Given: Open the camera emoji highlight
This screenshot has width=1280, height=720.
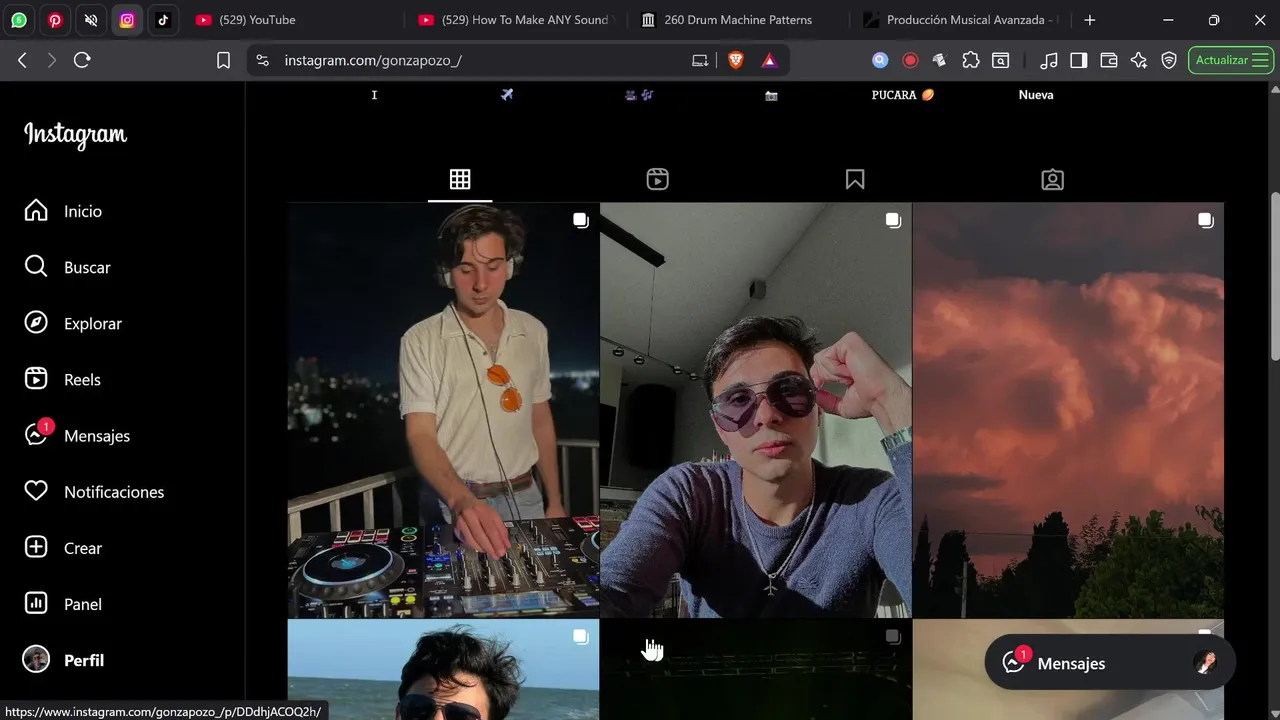Looking at the screenshot, I should pos(771,95).
